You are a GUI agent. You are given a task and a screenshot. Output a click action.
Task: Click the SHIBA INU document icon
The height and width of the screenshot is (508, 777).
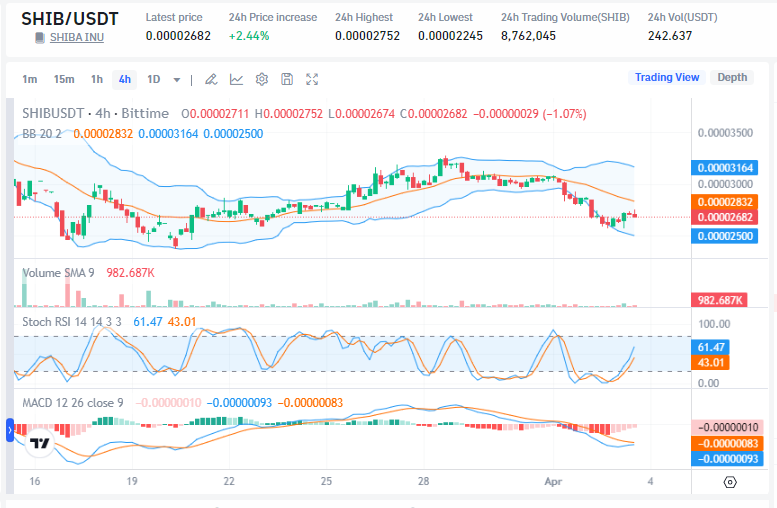tap(40, 38)
